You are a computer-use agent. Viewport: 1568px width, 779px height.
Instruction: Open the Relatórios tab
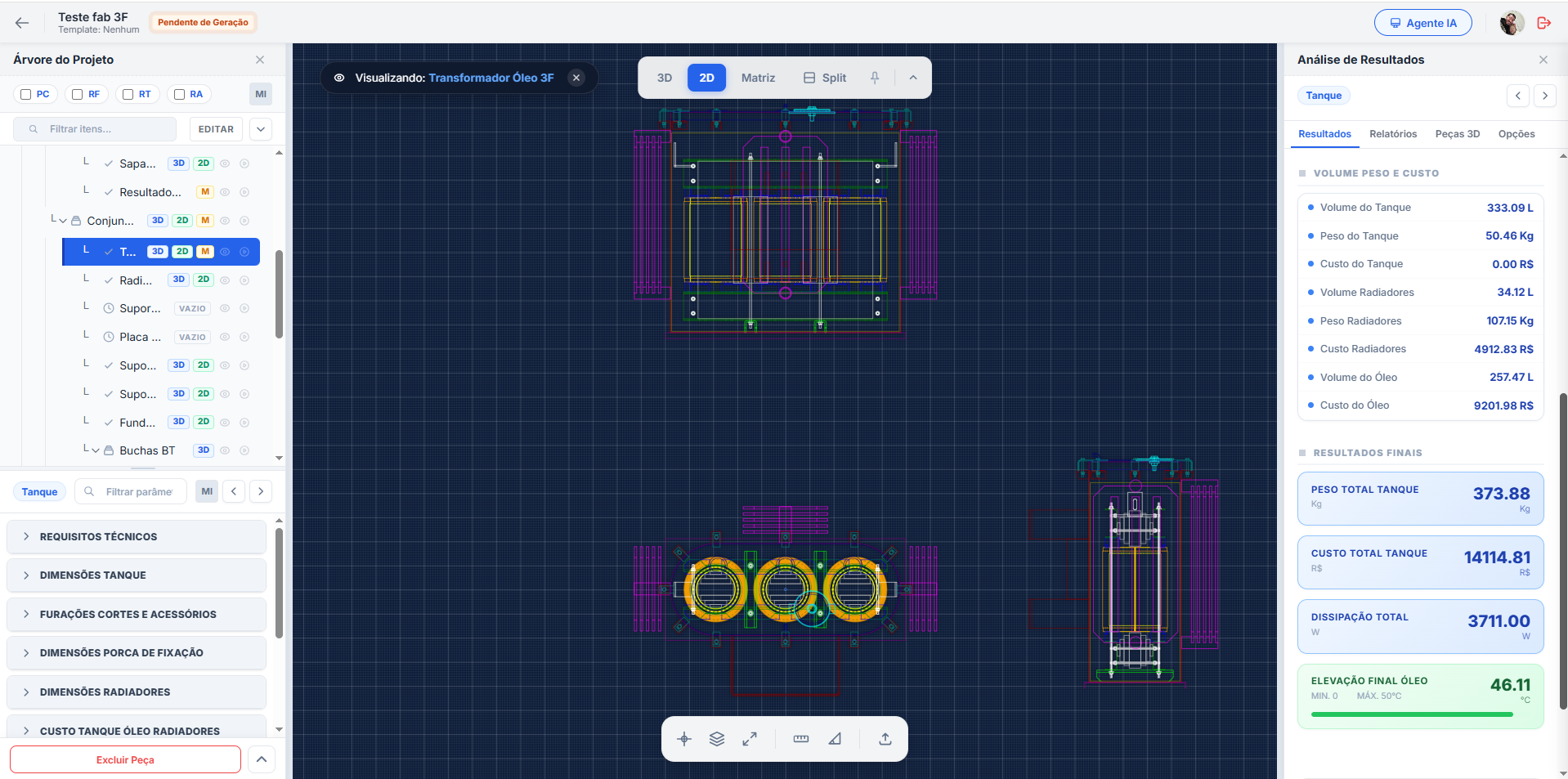point(1393,134)
